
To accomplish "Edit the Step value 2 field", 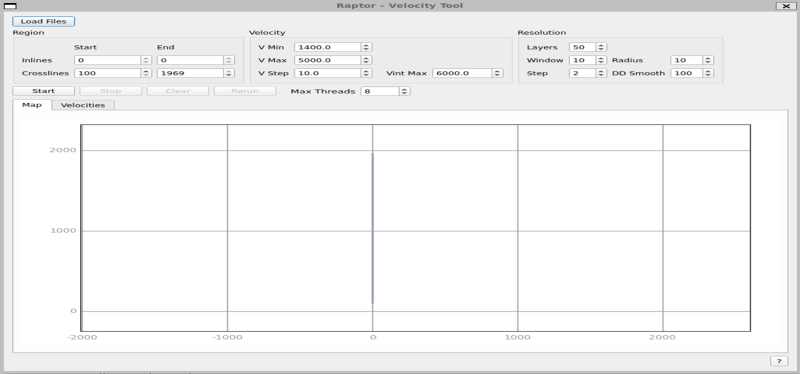I will click(x=583, y=73).
